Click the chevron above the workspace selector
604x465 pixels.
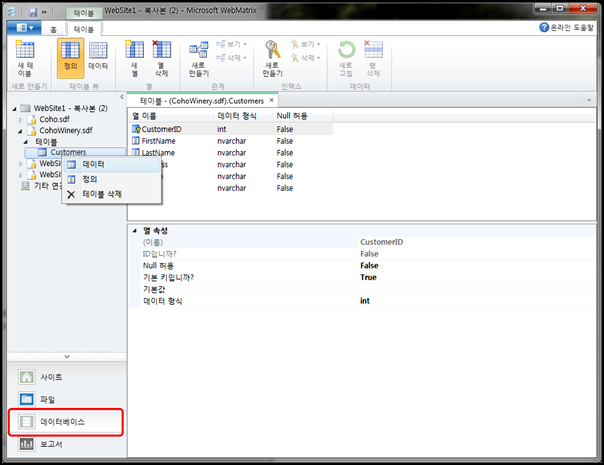tap(67, 357)
